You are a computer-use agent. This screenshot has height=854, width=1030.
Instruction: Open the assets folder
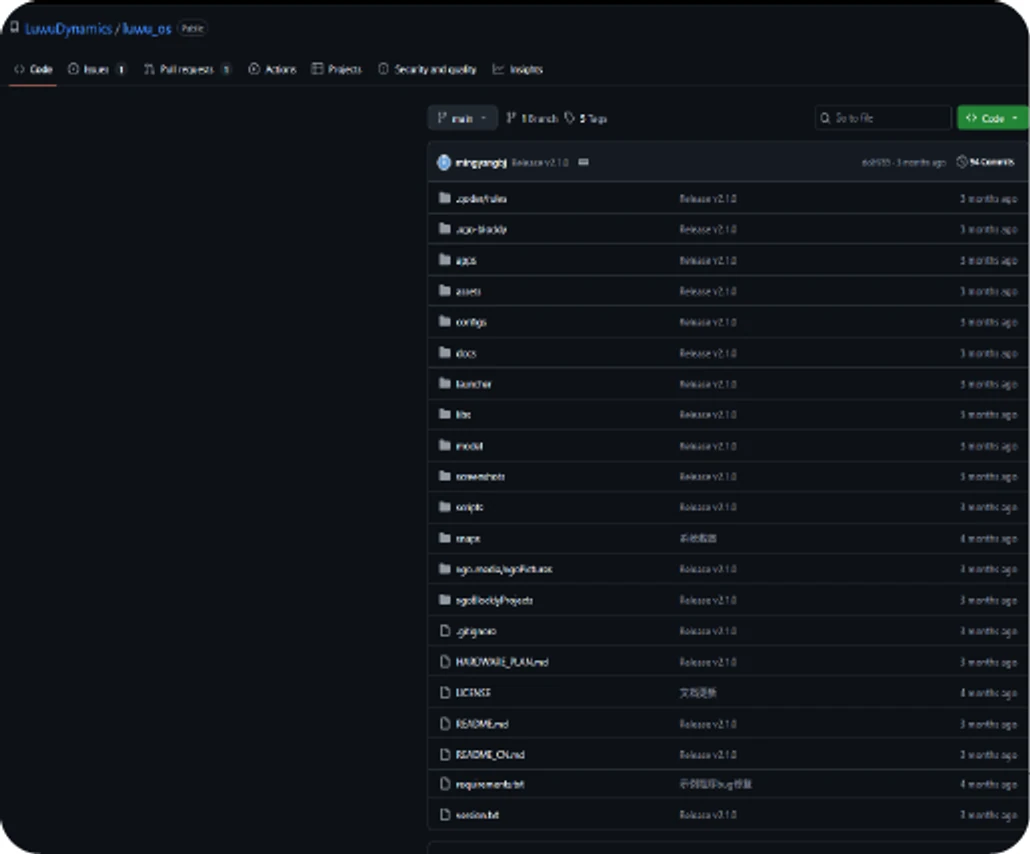(x=468, y=291)
